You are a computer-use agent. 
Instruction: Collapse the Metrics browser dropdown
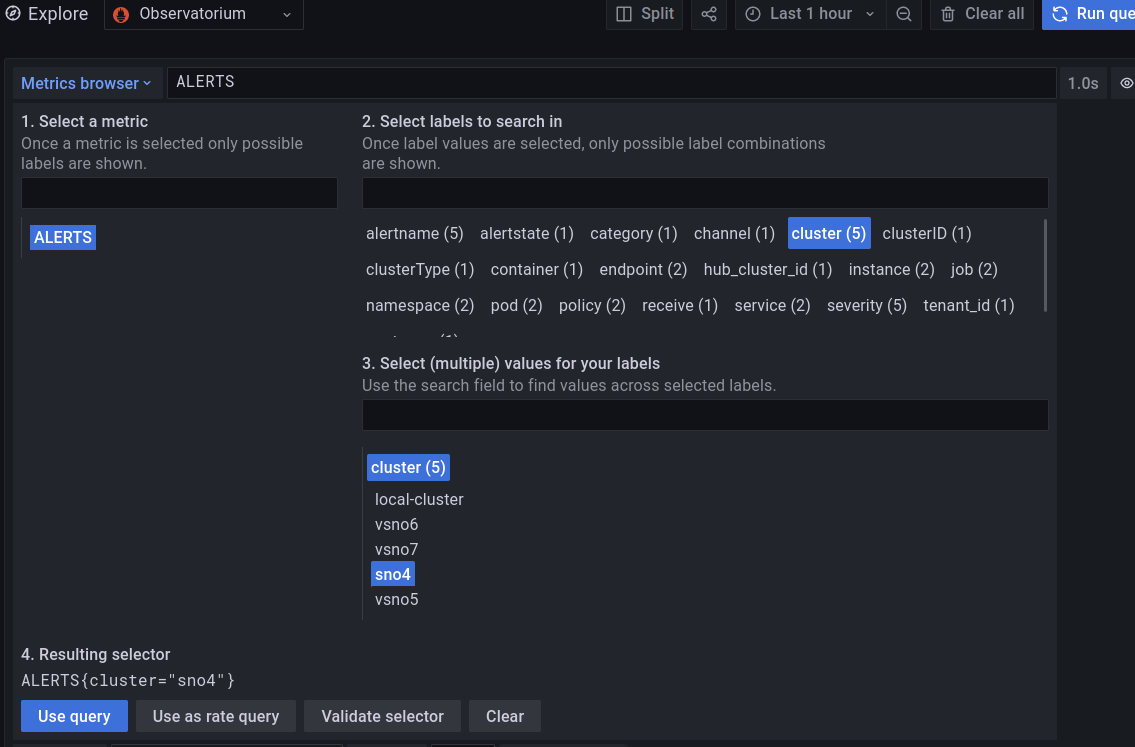point(86,83)
